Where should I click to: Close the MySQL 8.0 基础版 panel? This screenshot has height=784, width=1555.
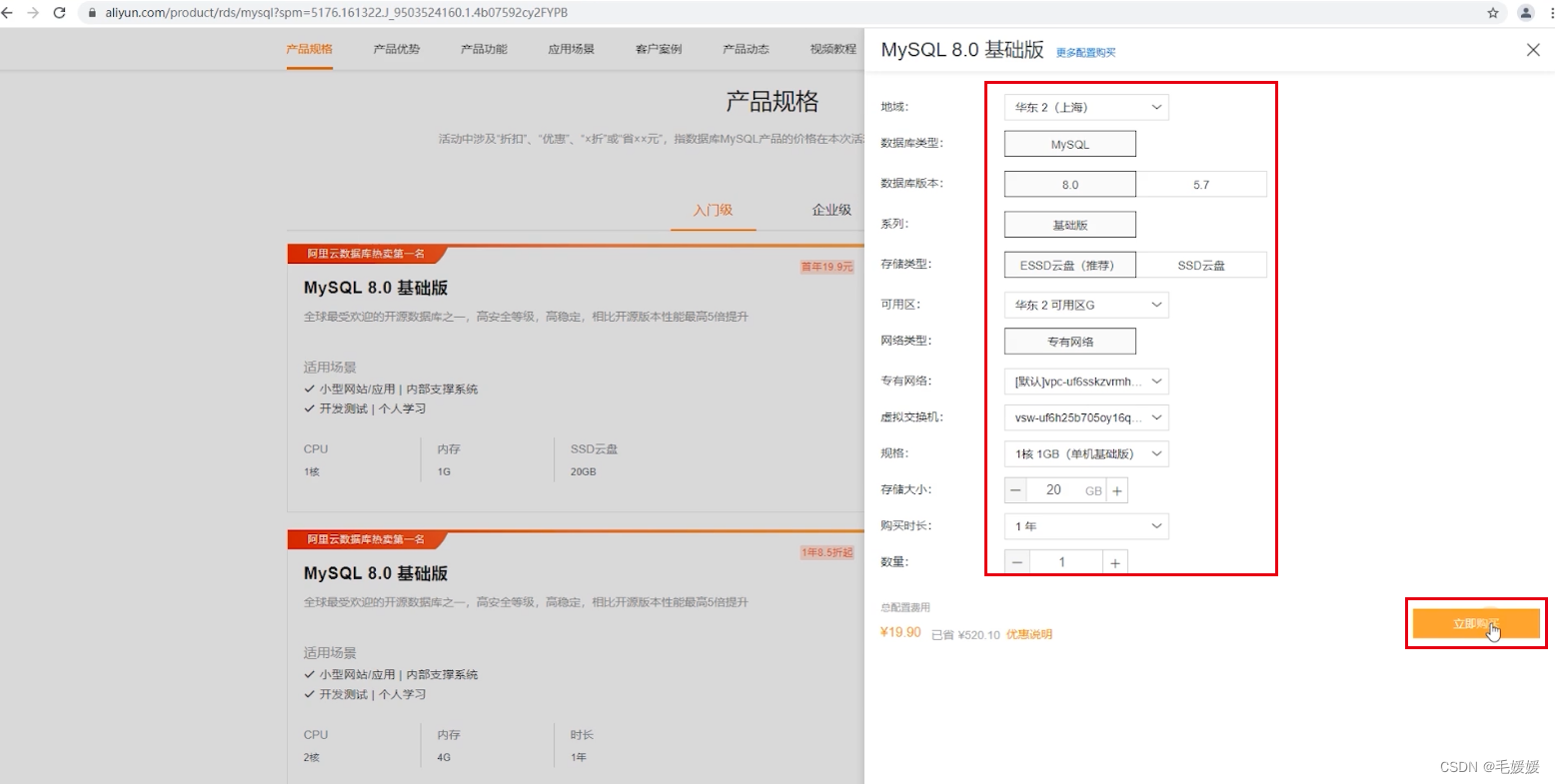(x=1533, y=50)
